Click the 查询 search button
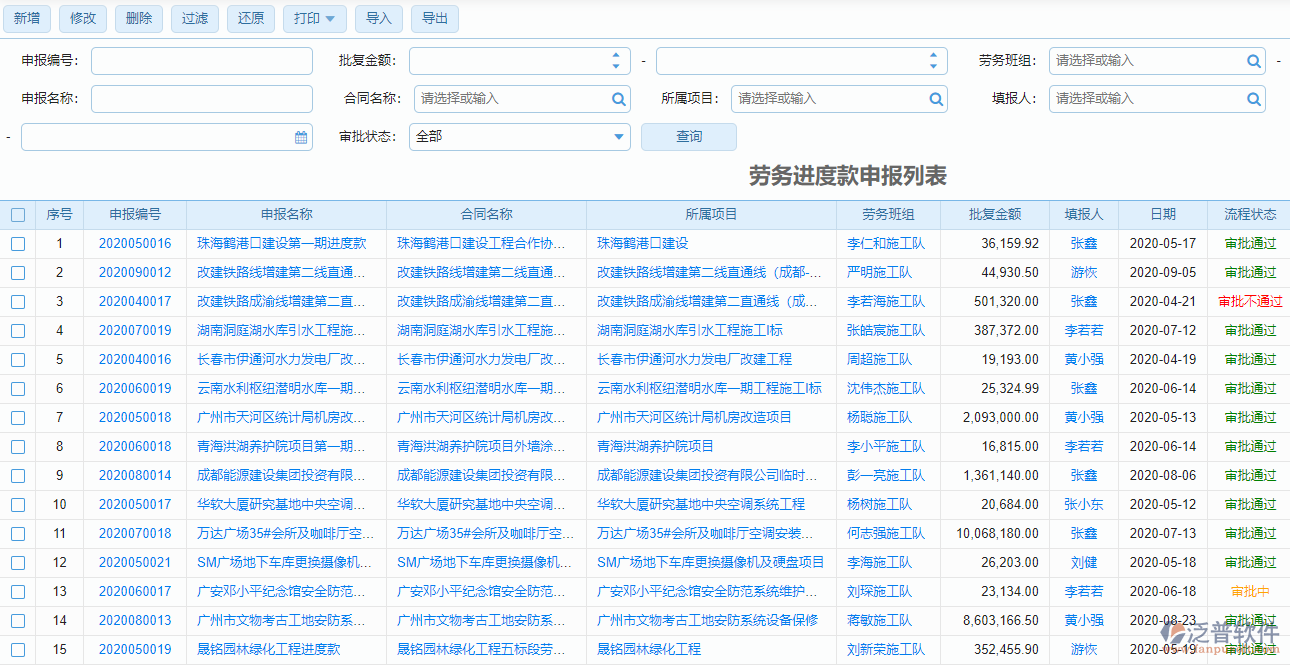The width and height of the screenshot is (1290, 665). tap(688, 136)
